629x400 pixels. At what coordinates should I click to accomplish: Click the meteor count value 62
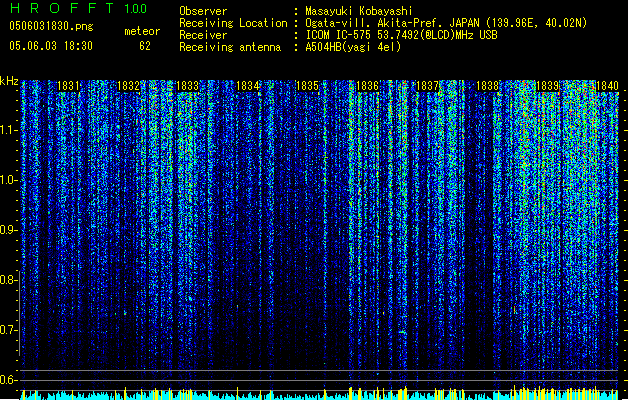click(145, 46)
